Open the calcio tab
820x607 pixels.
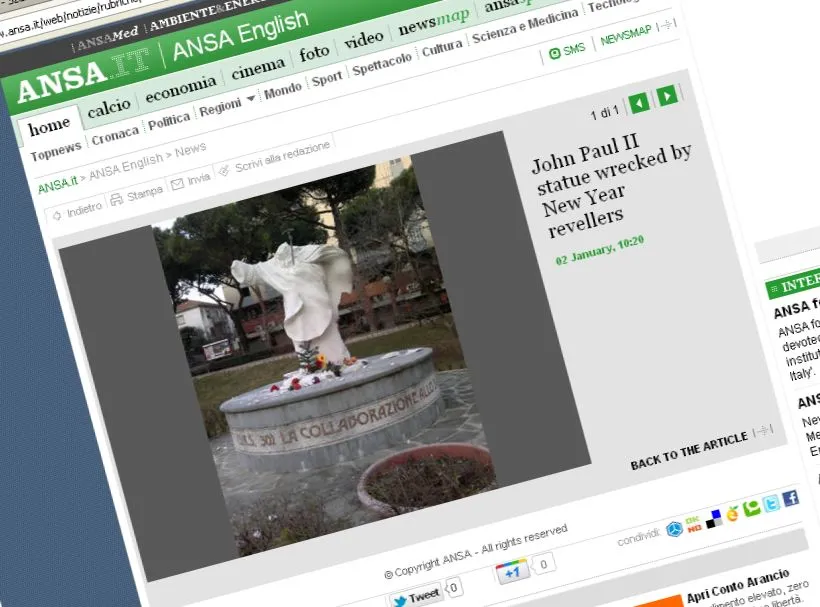coord(109,109)
